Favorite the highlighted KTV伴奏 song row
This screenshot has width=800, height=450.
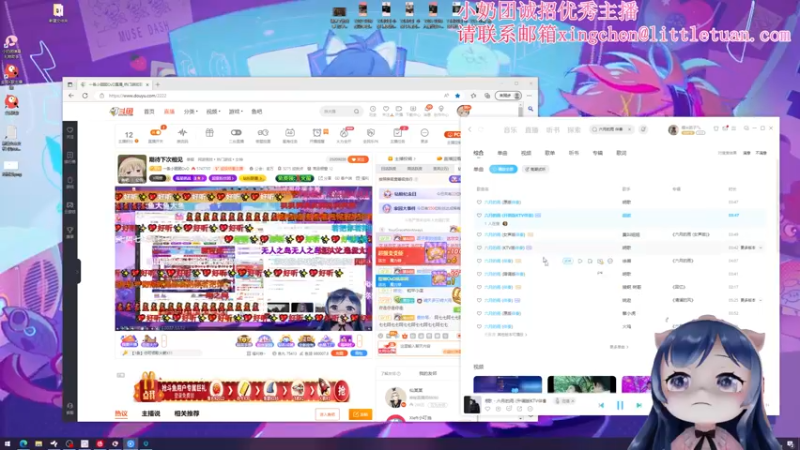(479, 215)
